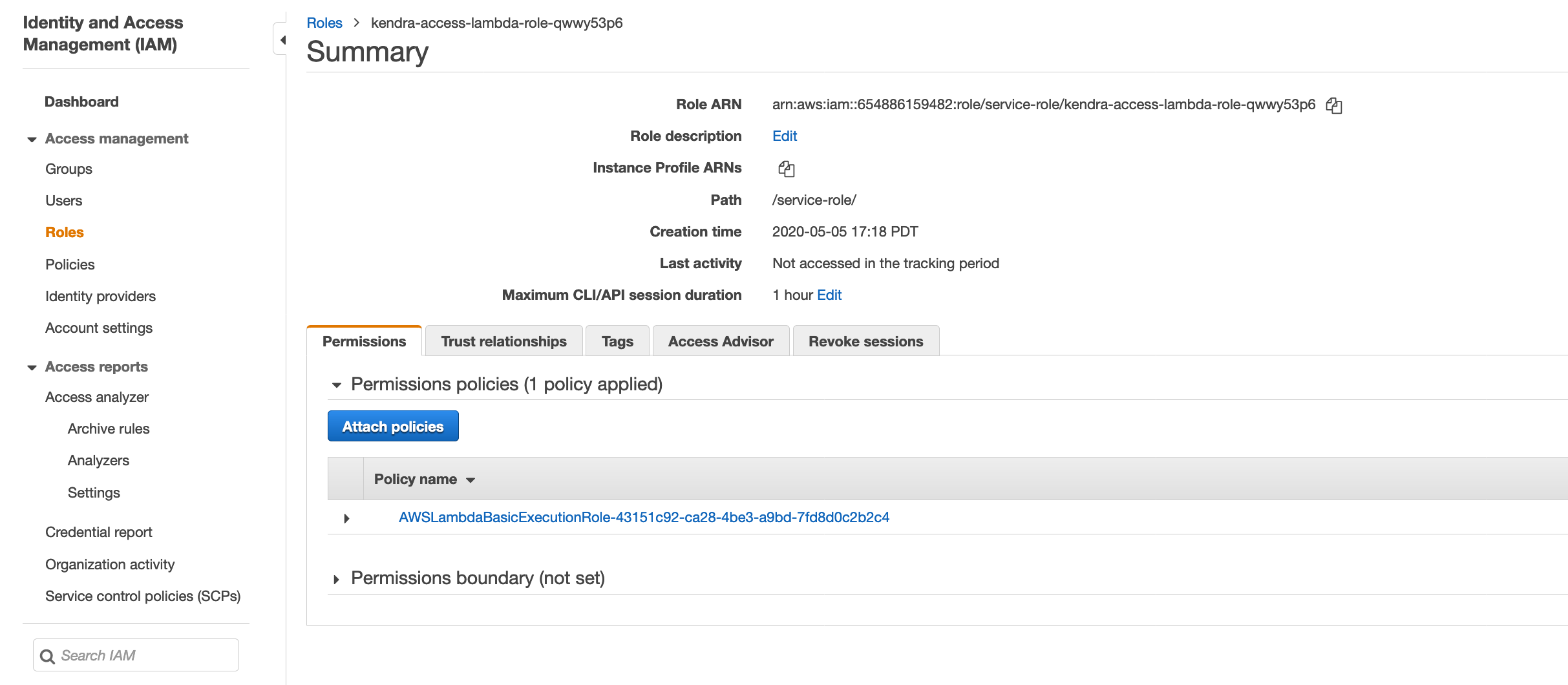This screenshot has width=1568, height=685.
Task: Open Service control policies (SCPs)
Action: pyautogui.click(x=143, y=596)
